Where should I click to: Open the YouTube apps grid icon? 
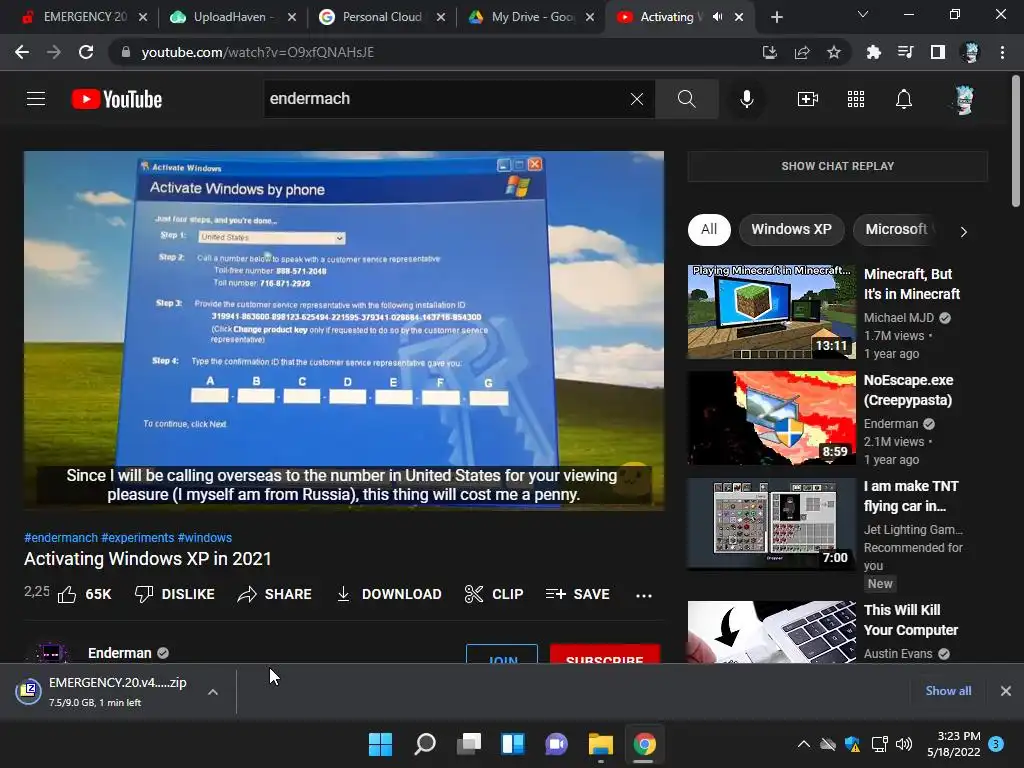(856, 99)
